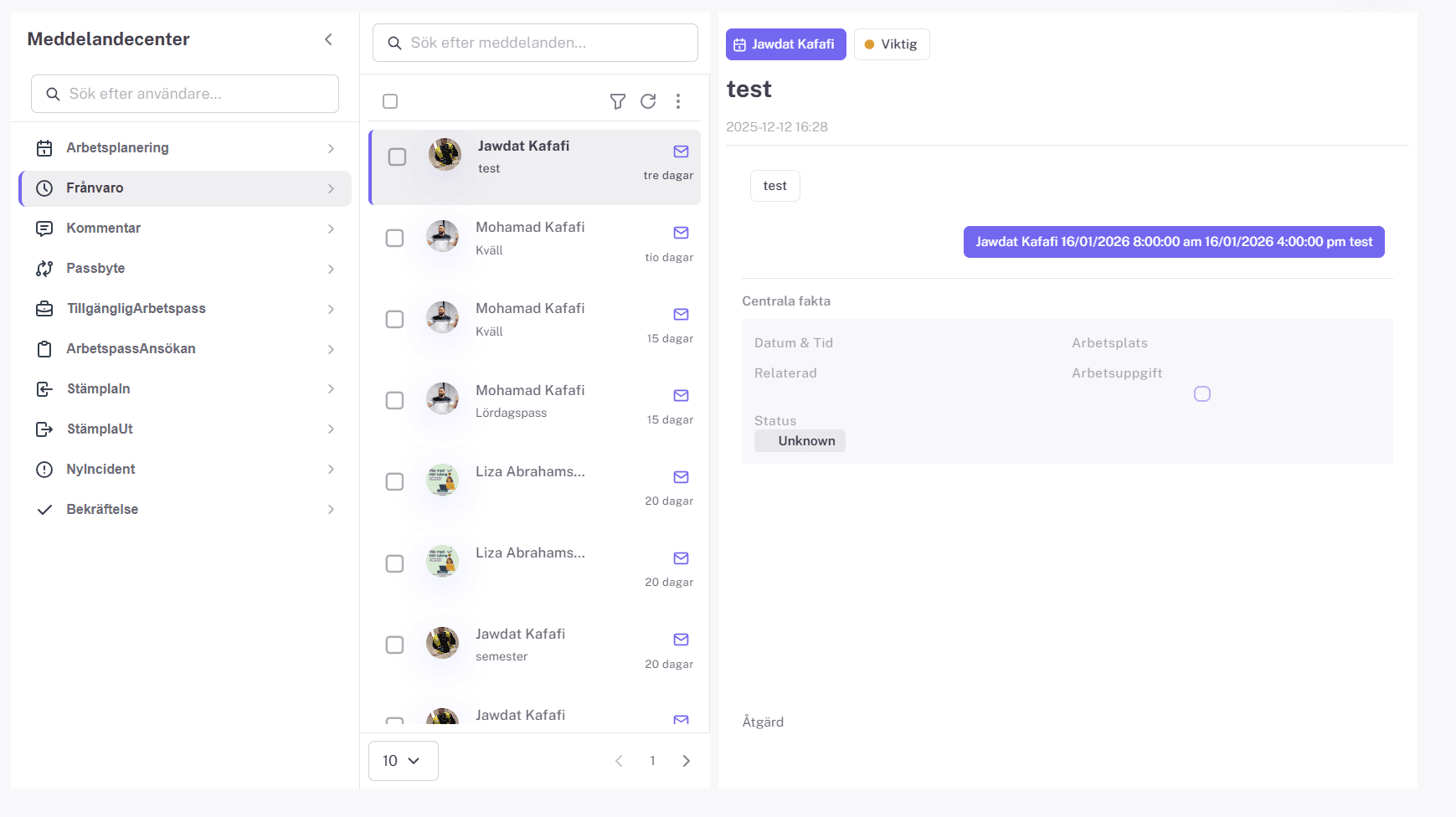This screenshot has width=1456, height=817.
Task: Refresh the message list
Action: [648, 101]
